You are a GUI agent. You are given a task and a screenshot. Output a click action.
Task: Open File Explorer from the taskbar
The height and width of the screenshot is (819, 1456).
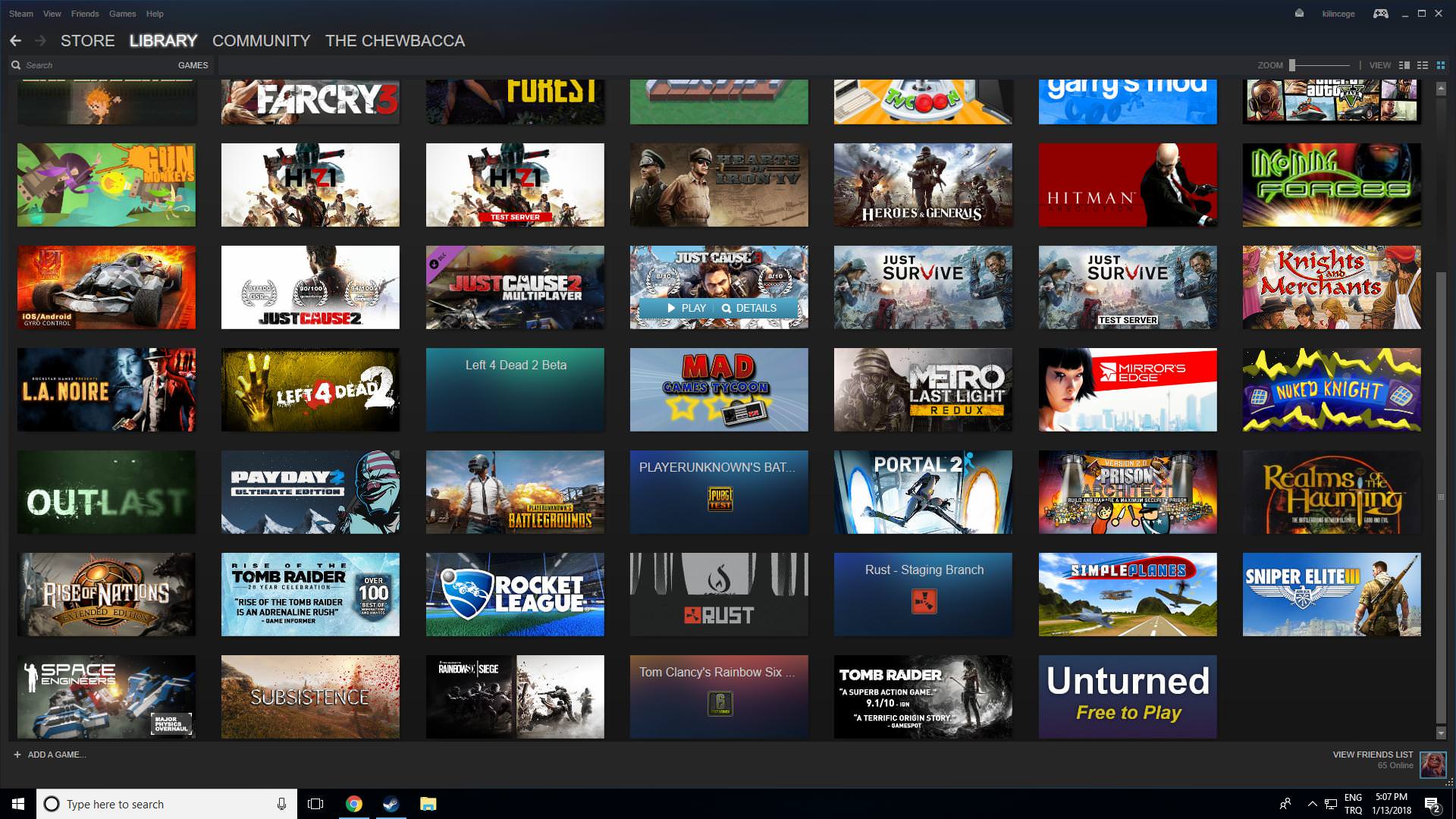428,804
